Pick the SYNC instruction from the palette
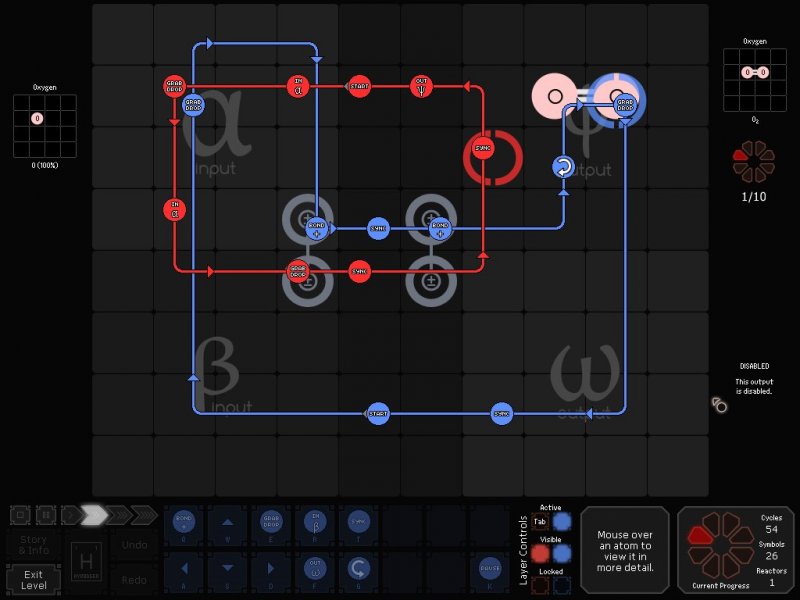 pos(359,524)
